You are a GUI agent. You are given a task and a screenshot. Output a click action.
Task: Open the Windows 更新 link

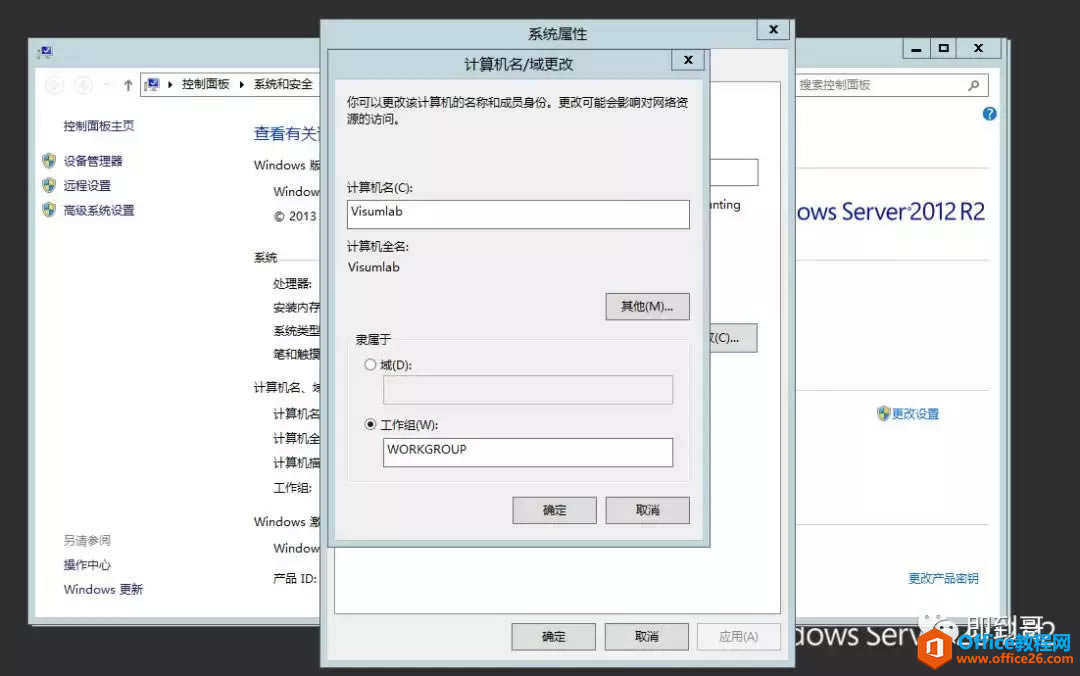103,589
